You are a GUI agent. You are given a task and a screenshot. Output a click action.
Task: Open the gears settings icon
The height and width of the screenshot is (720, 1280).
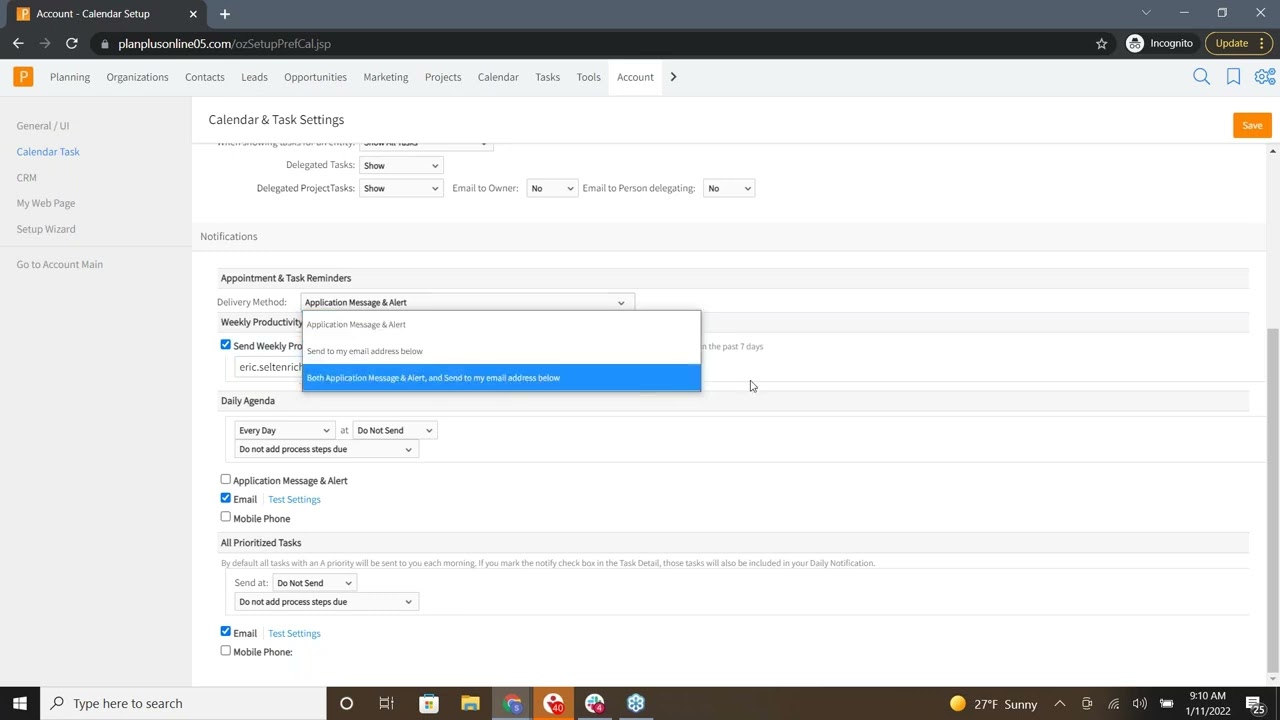point(1265,77)
